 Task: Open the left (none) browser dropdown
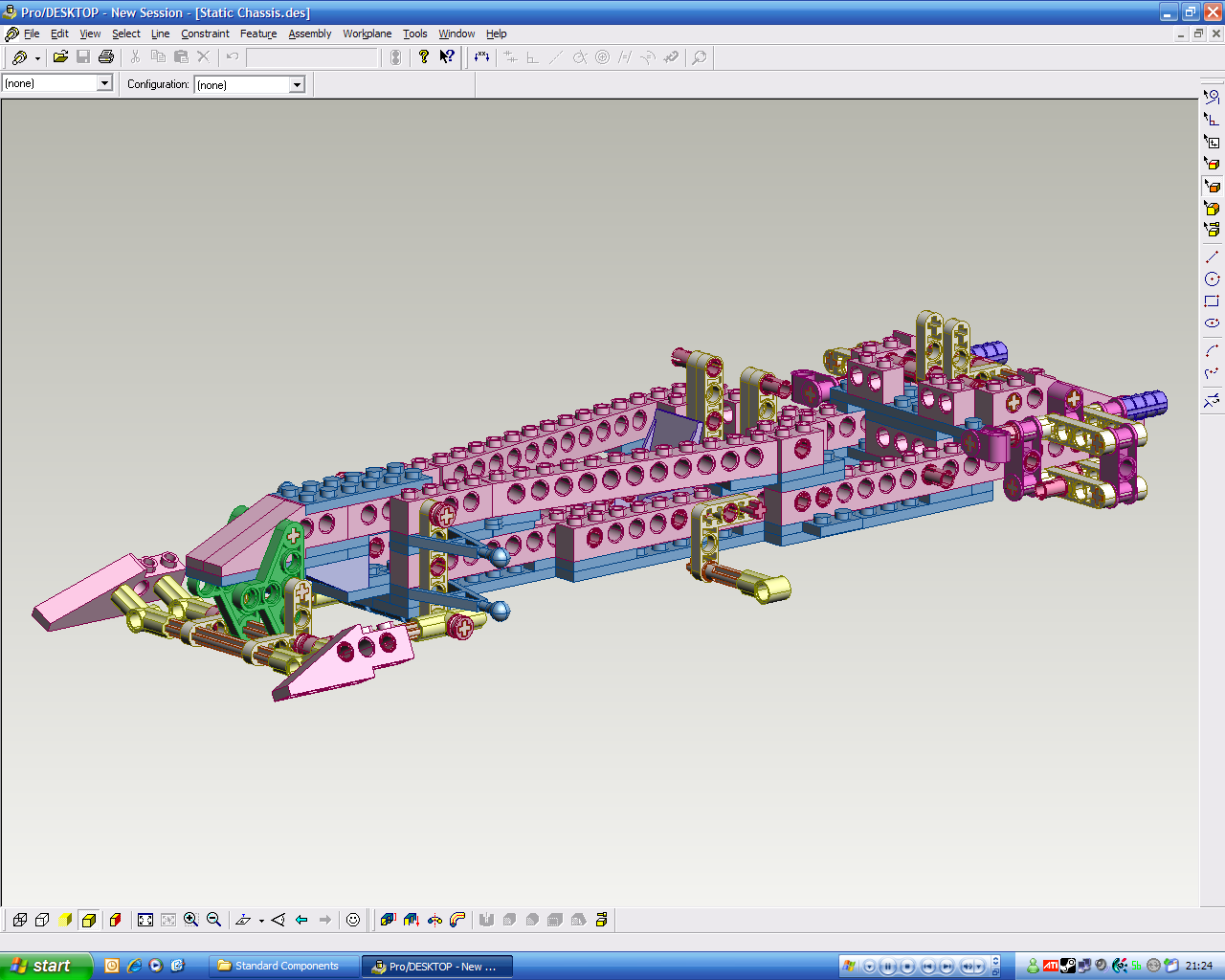tap(104, 83)
